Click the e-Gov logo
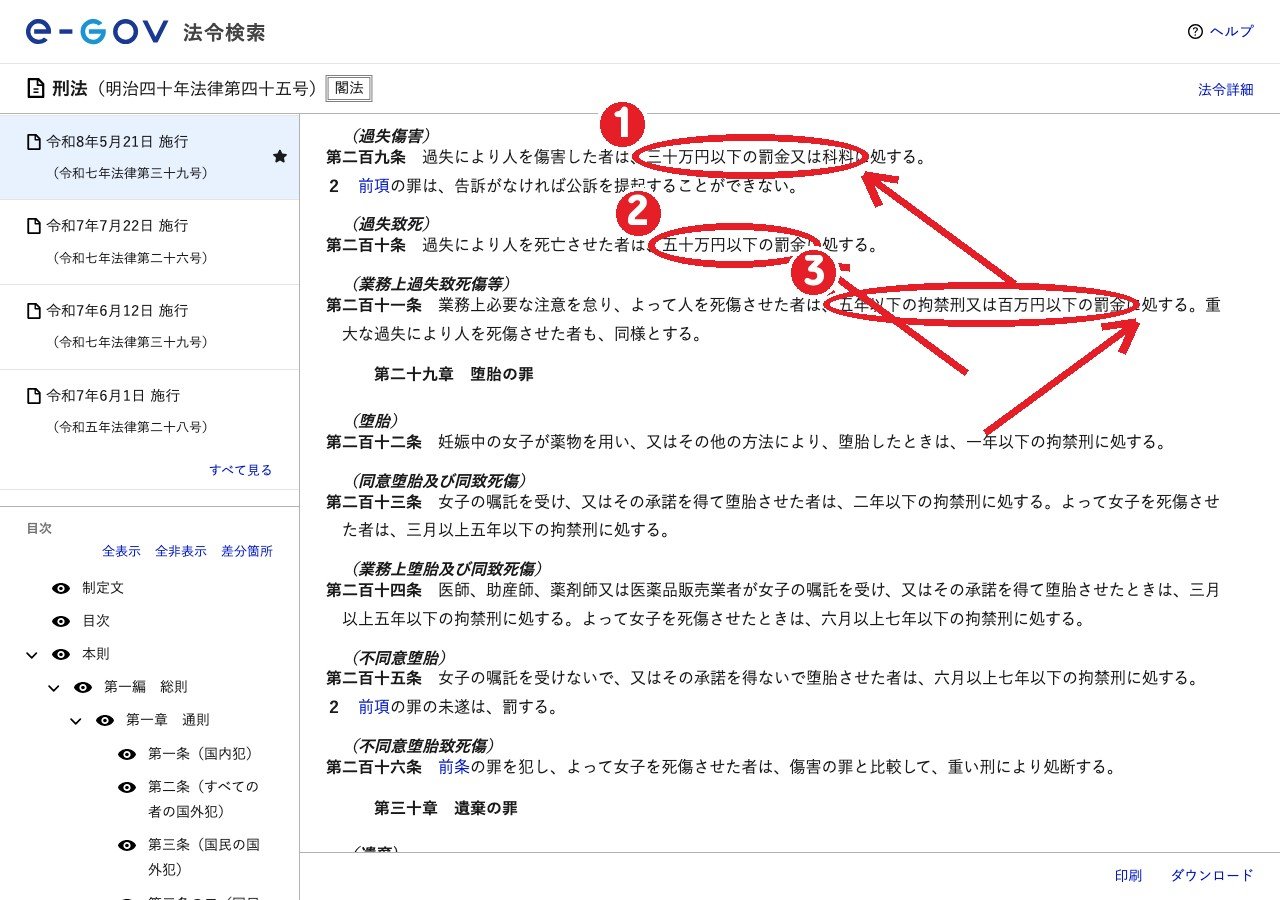This screenshot has height=900, width=1280. (x=97, y=32)
